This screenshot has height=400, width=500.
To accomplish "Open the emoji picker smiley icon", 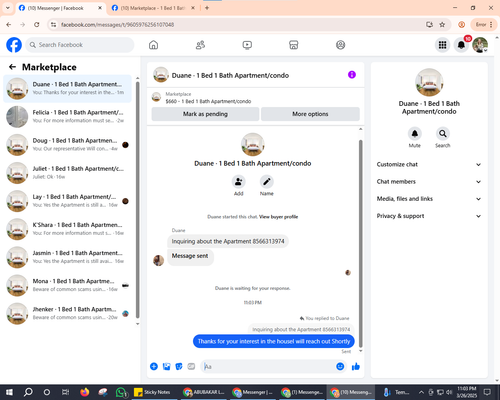I will (340, 366).
